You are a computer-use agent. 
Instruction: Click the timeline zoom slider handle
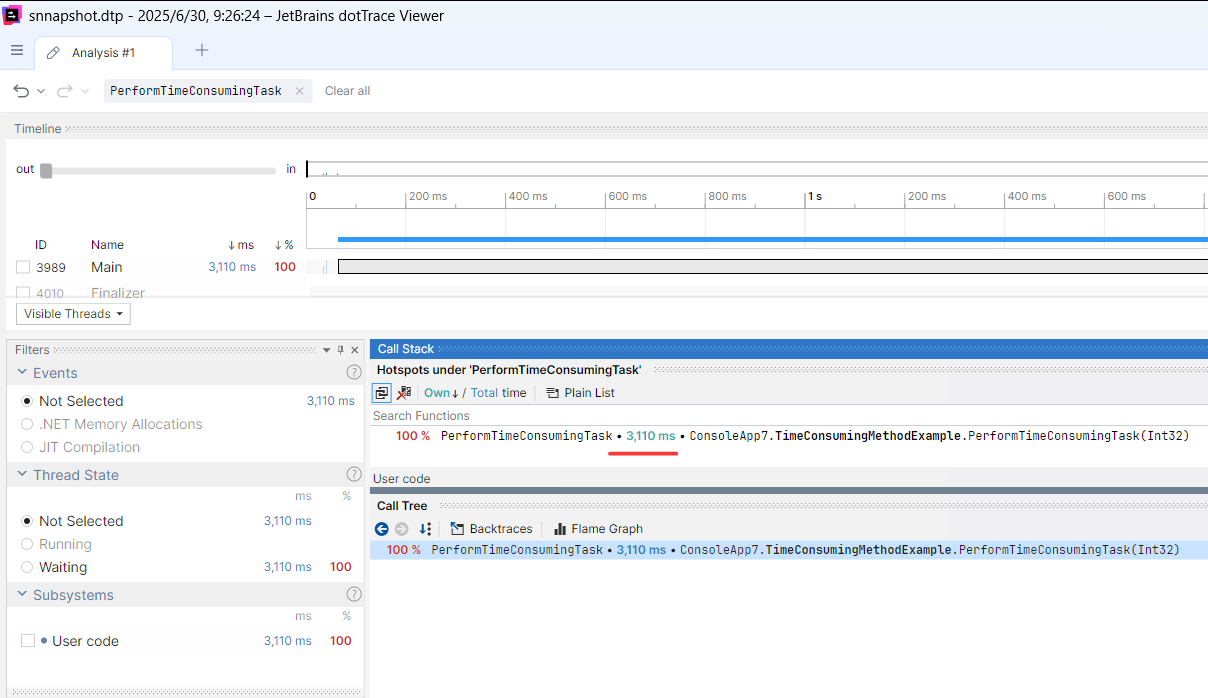tap(46, 170)
